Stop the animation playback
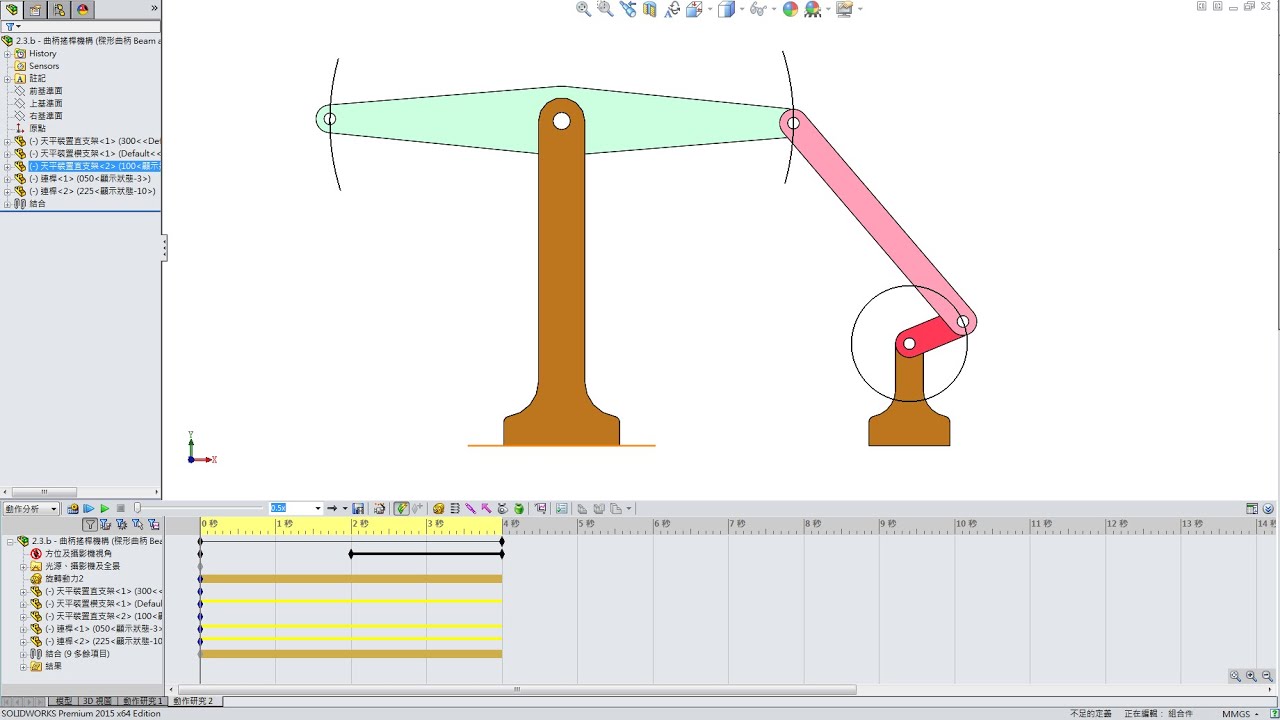The image size is (1280, 720). (x=120, y=509)
